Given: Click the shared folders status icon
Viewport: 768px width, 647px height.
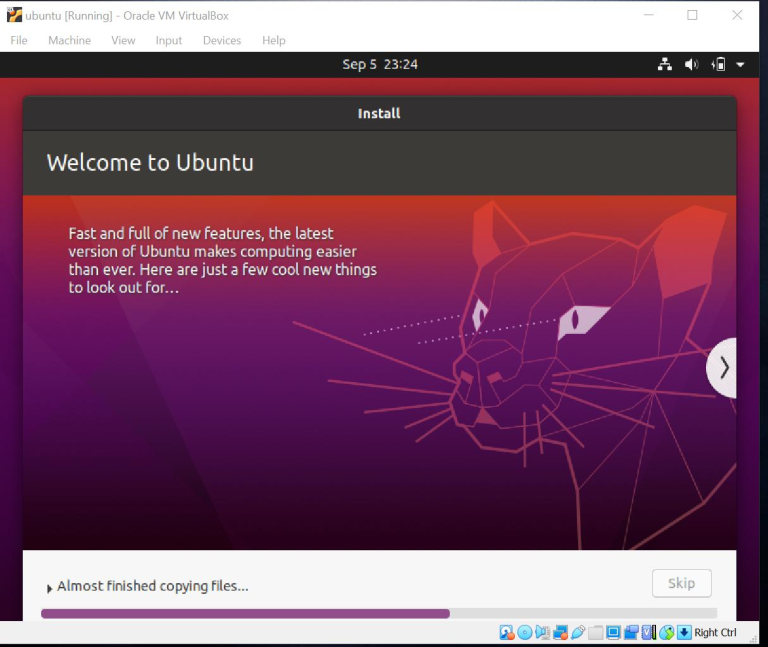Looking at the screenshot, I should tap(596, 633).
